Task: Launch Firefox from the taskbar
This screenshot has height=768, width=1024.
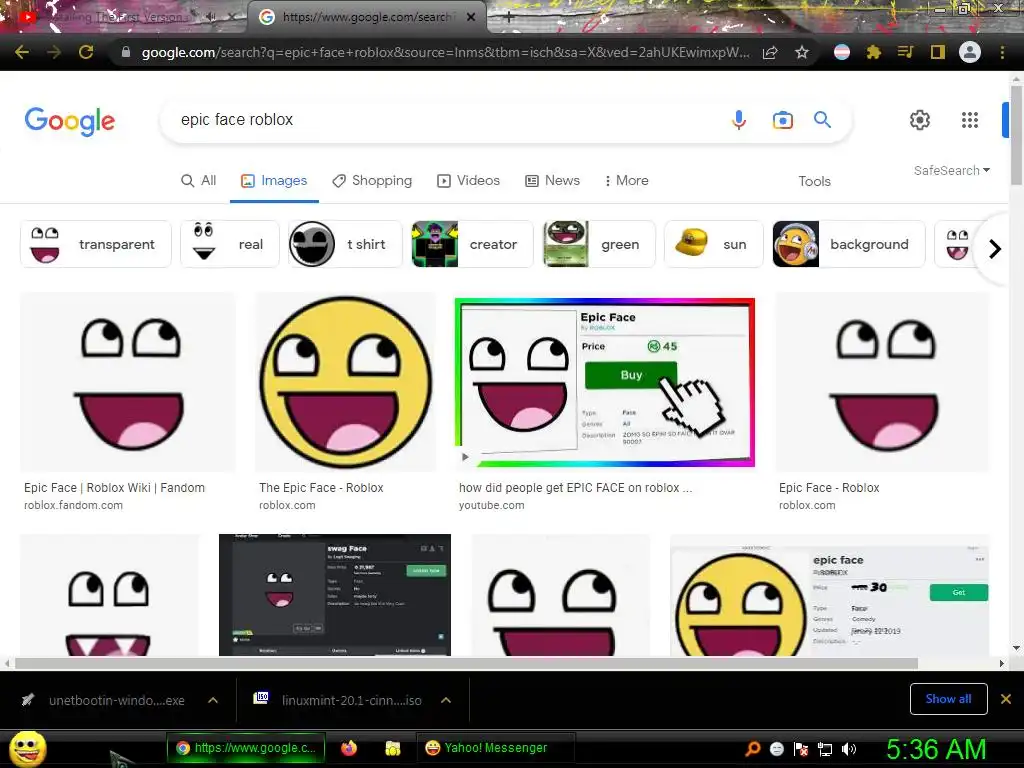Action: point(349,748)
